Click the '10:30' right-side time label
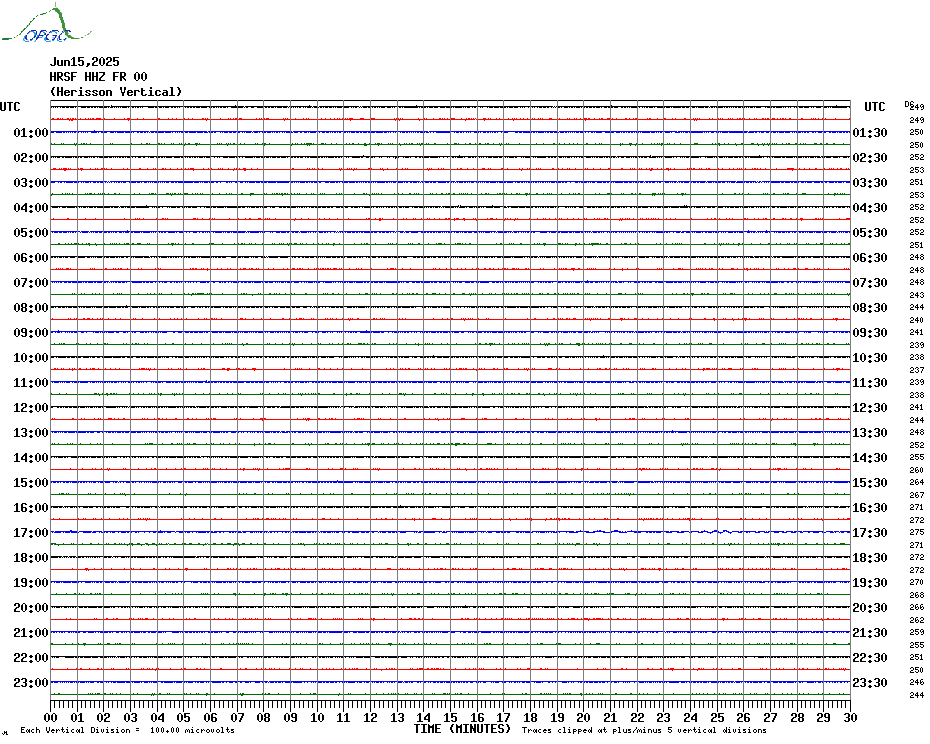 click(870, 357)
